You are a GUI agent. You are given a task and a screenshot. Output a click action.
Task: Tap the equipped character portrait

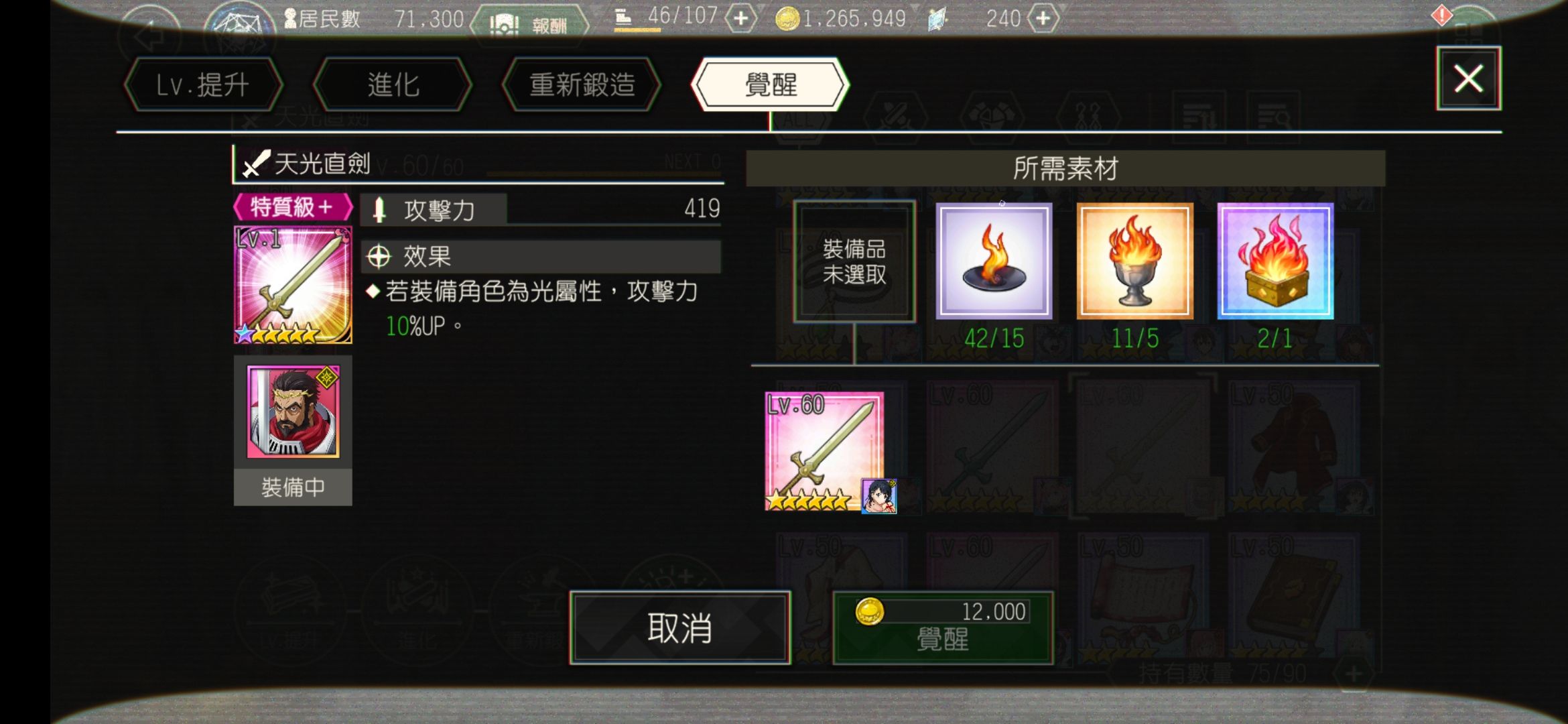293,412
